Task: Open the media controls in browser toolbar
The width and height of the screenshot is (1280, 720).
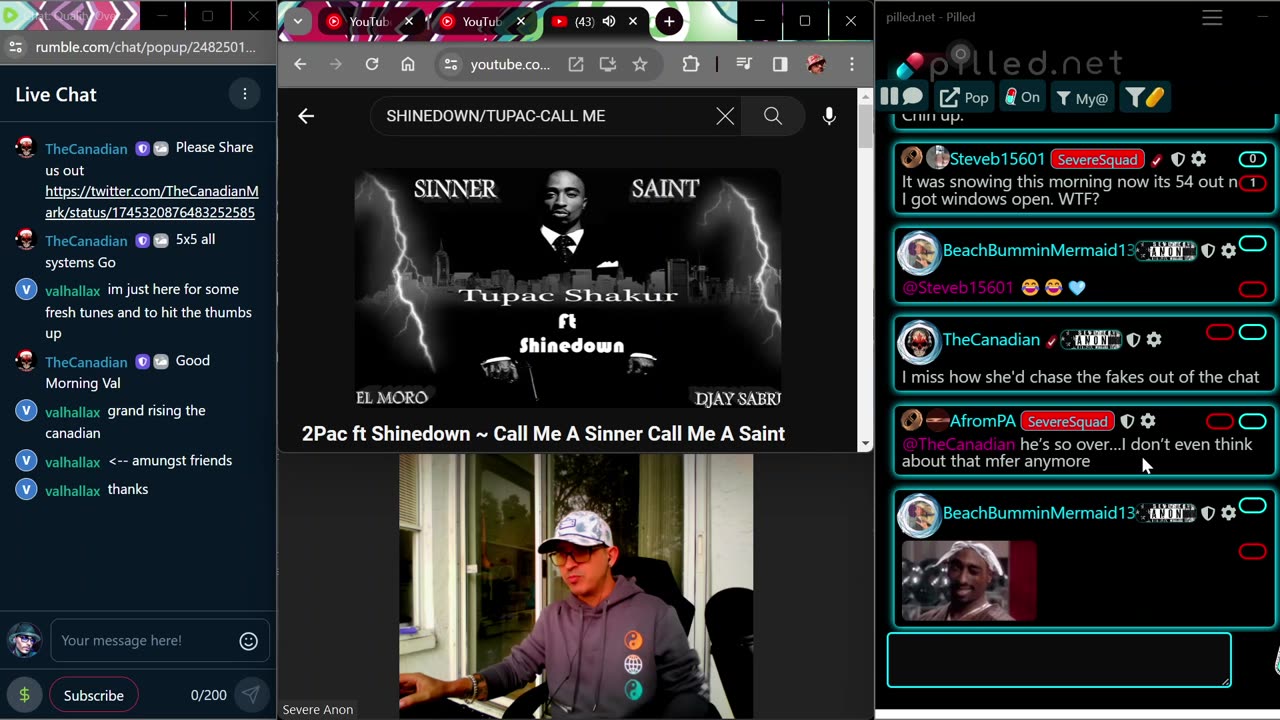Action: [x=744, y=64]
